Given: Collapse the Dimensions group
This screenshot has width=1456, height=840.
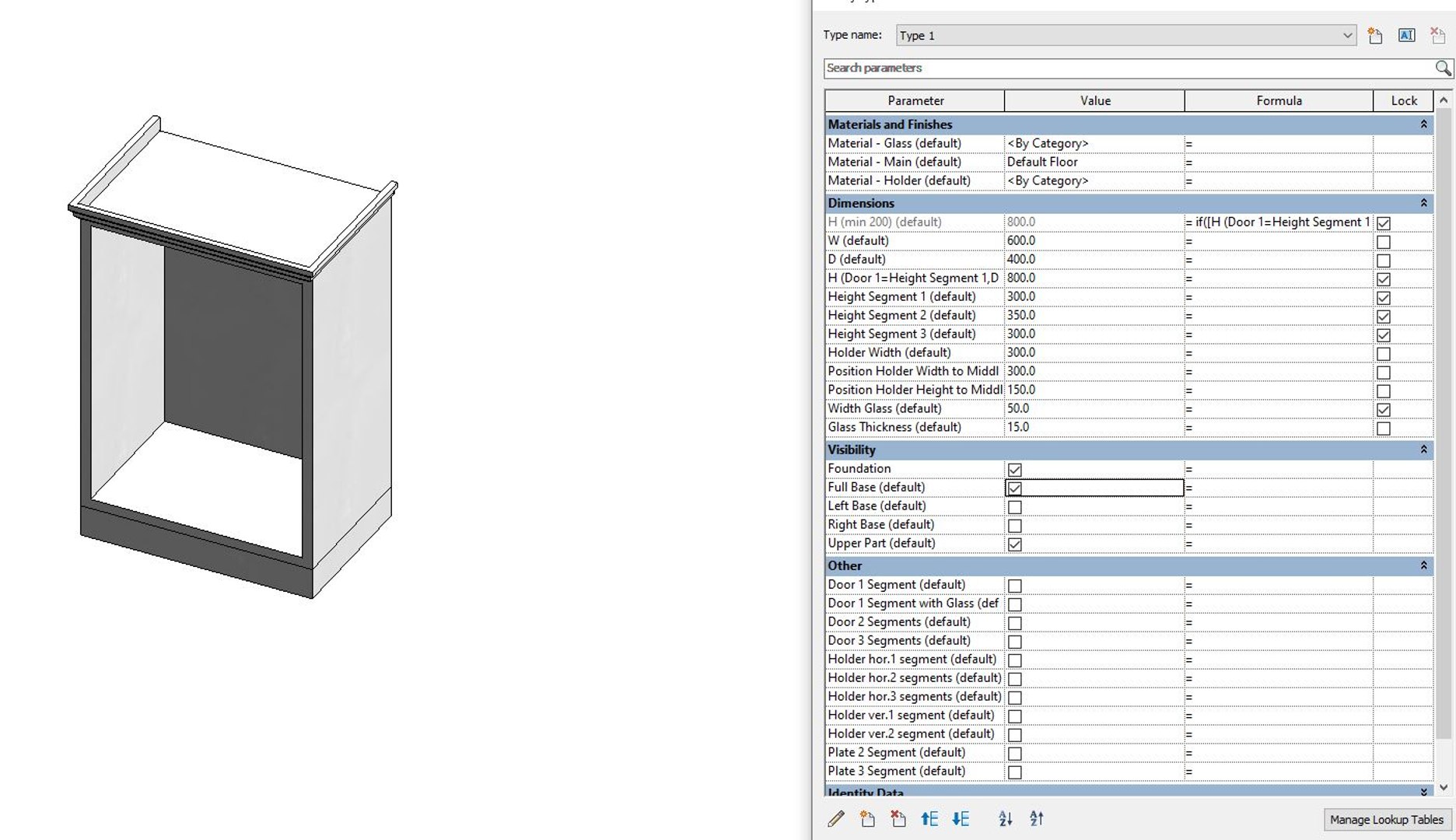Looking at the screenshot, I should [1423, 203].
